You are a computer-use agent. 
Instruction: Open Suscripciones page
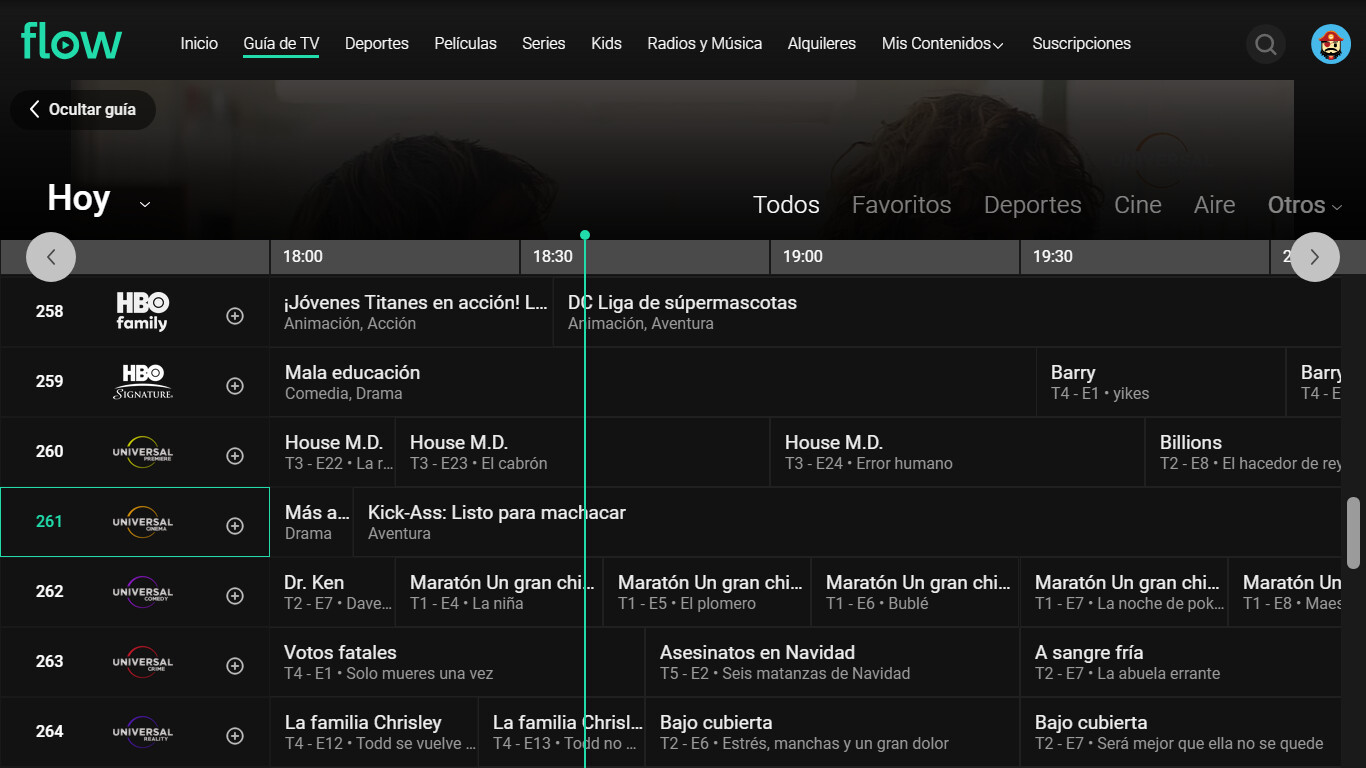click(1082, 44)
